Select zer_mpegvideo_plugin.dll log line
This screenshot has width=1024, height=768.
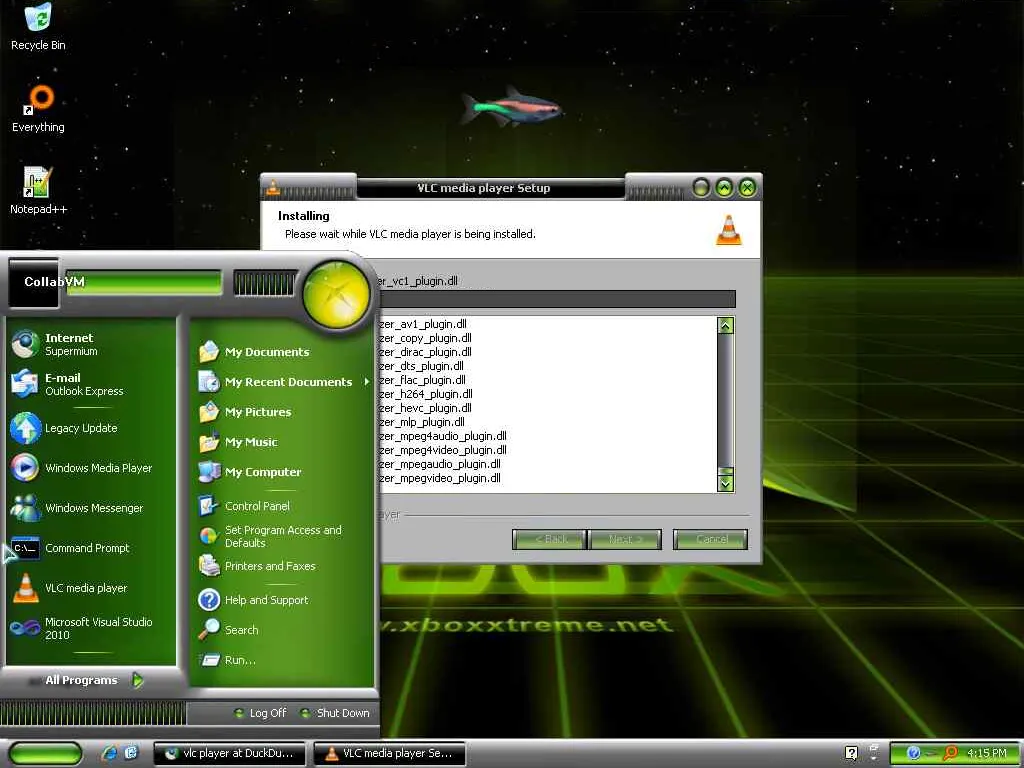click(440, 478)
